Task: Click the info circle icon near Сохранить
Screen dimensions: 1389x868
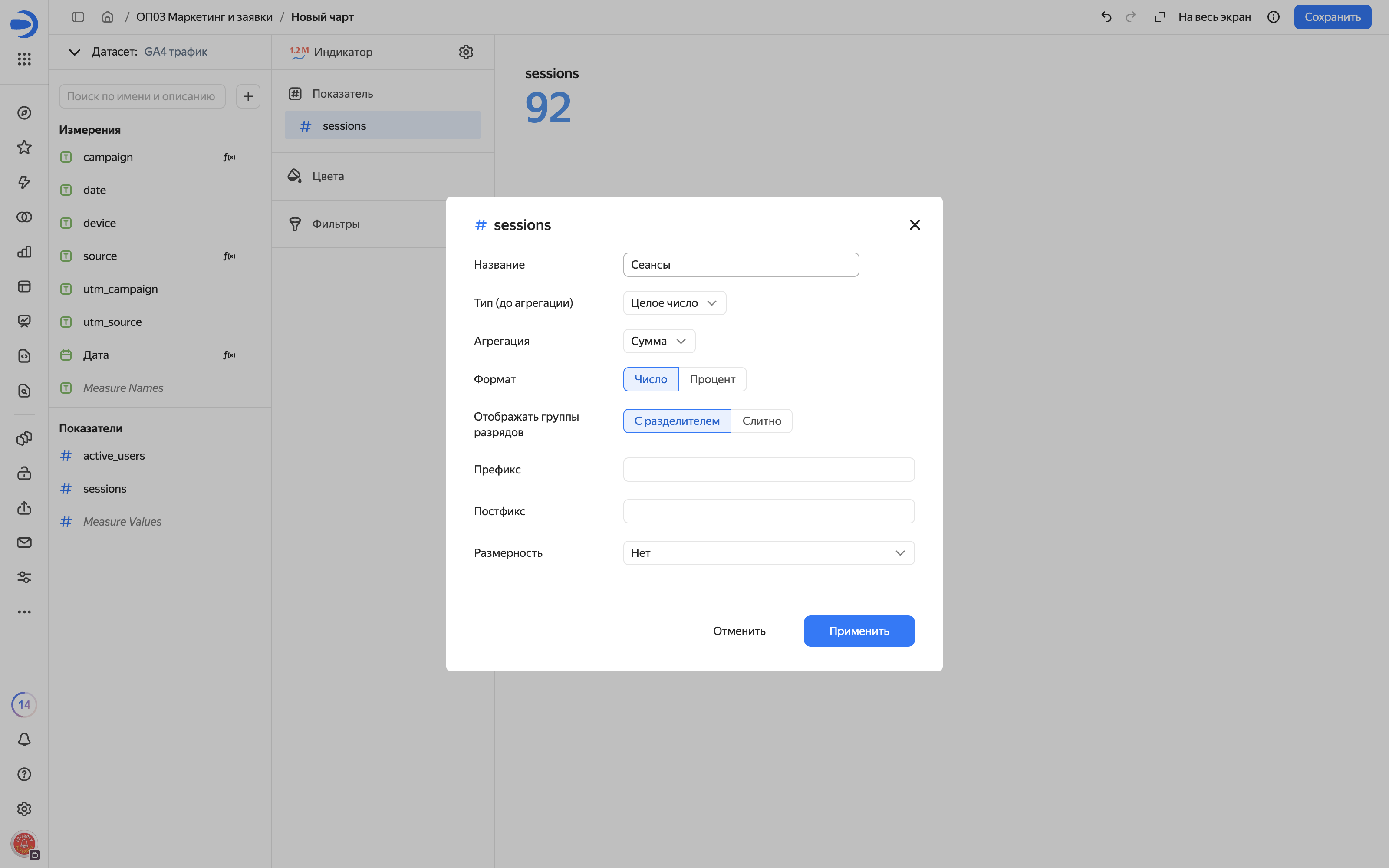Action: (x=1273, y=17)
